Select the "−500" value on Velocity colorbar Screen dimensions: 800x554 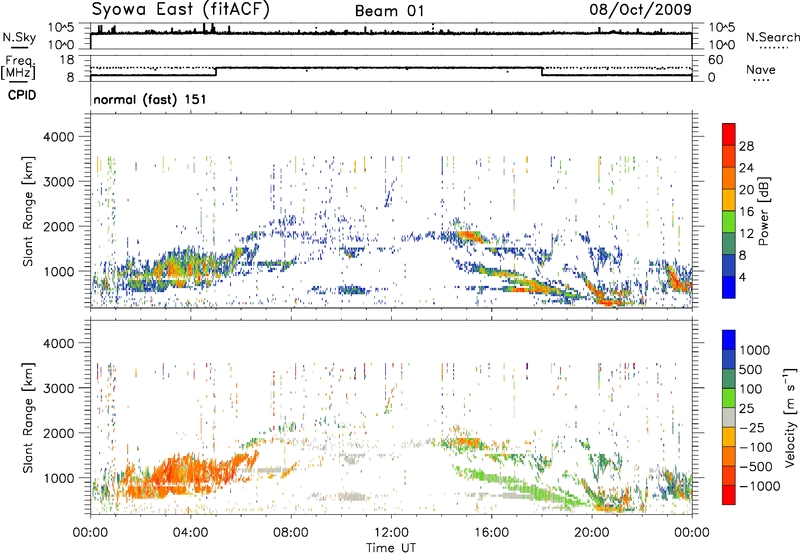coord(756,466)
